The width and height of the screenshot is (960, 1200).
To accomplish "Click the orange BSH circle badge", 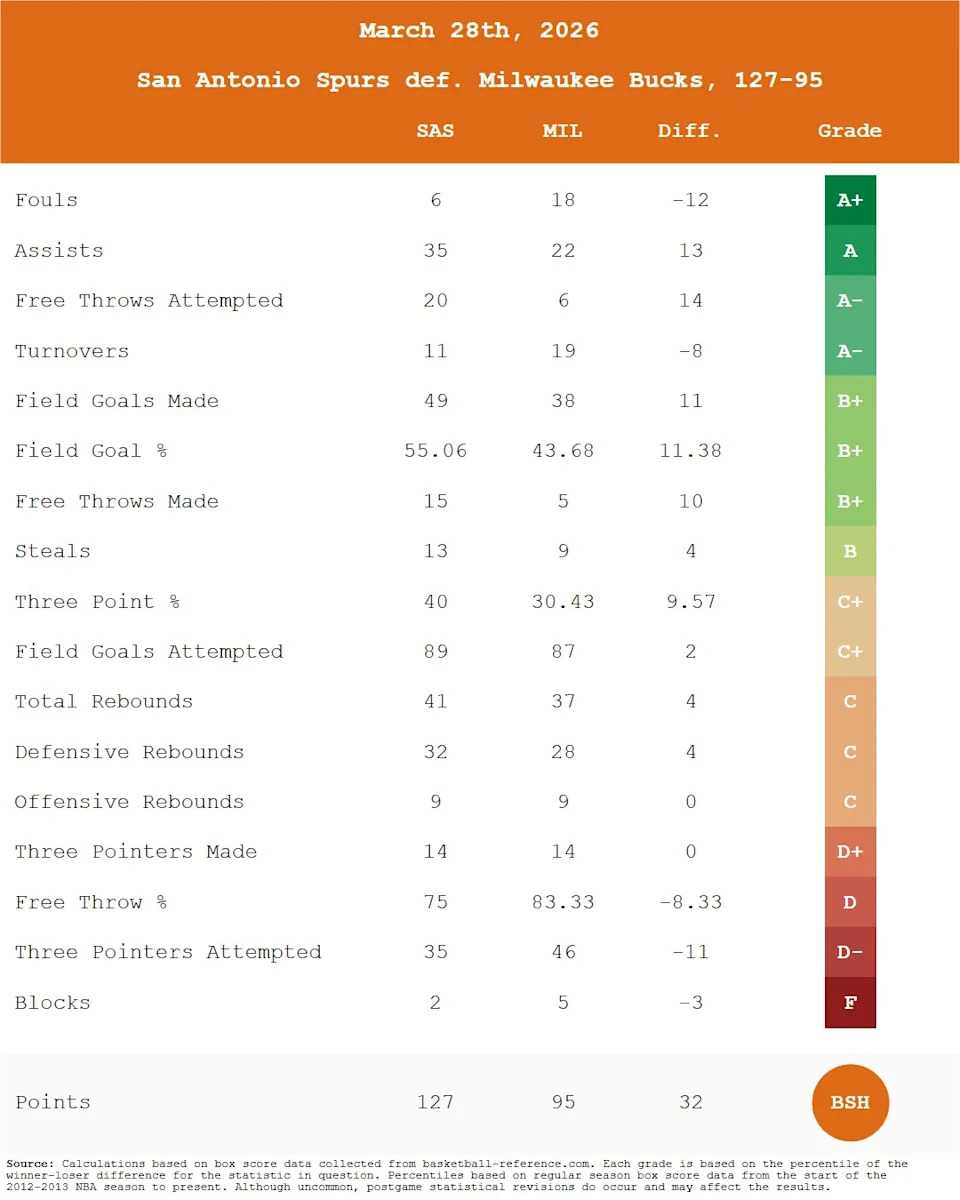I will pos(850,1103).
